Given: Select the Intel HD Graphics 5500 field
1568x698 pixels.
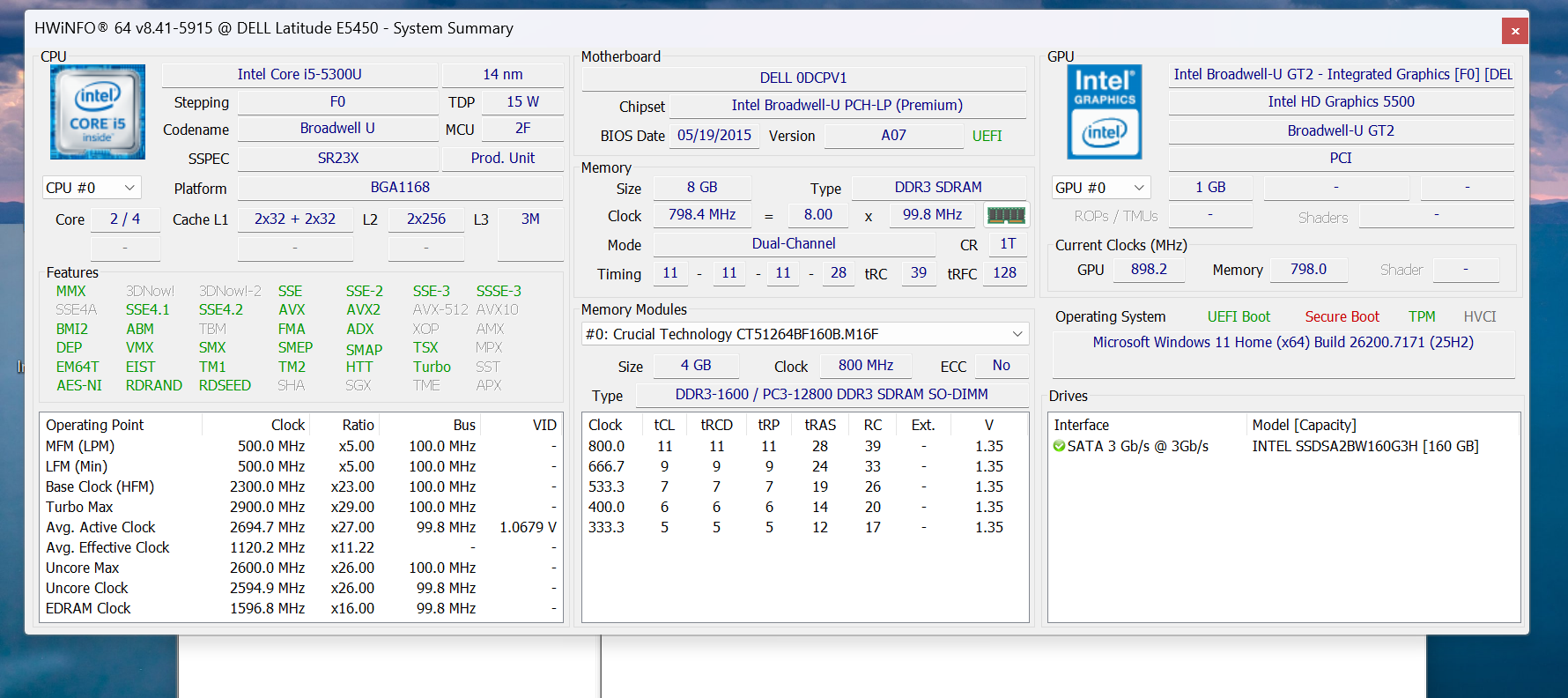Looking at the screenshot, I should [1342, 102].
